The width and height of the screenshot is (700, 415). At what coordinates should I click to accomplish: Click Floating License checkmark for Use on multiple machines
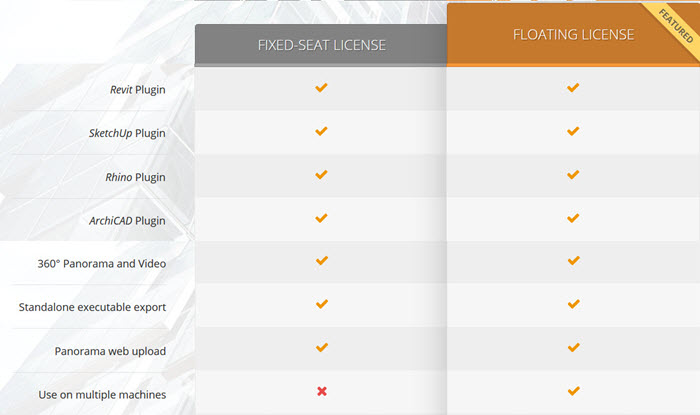tap(574, 391)
